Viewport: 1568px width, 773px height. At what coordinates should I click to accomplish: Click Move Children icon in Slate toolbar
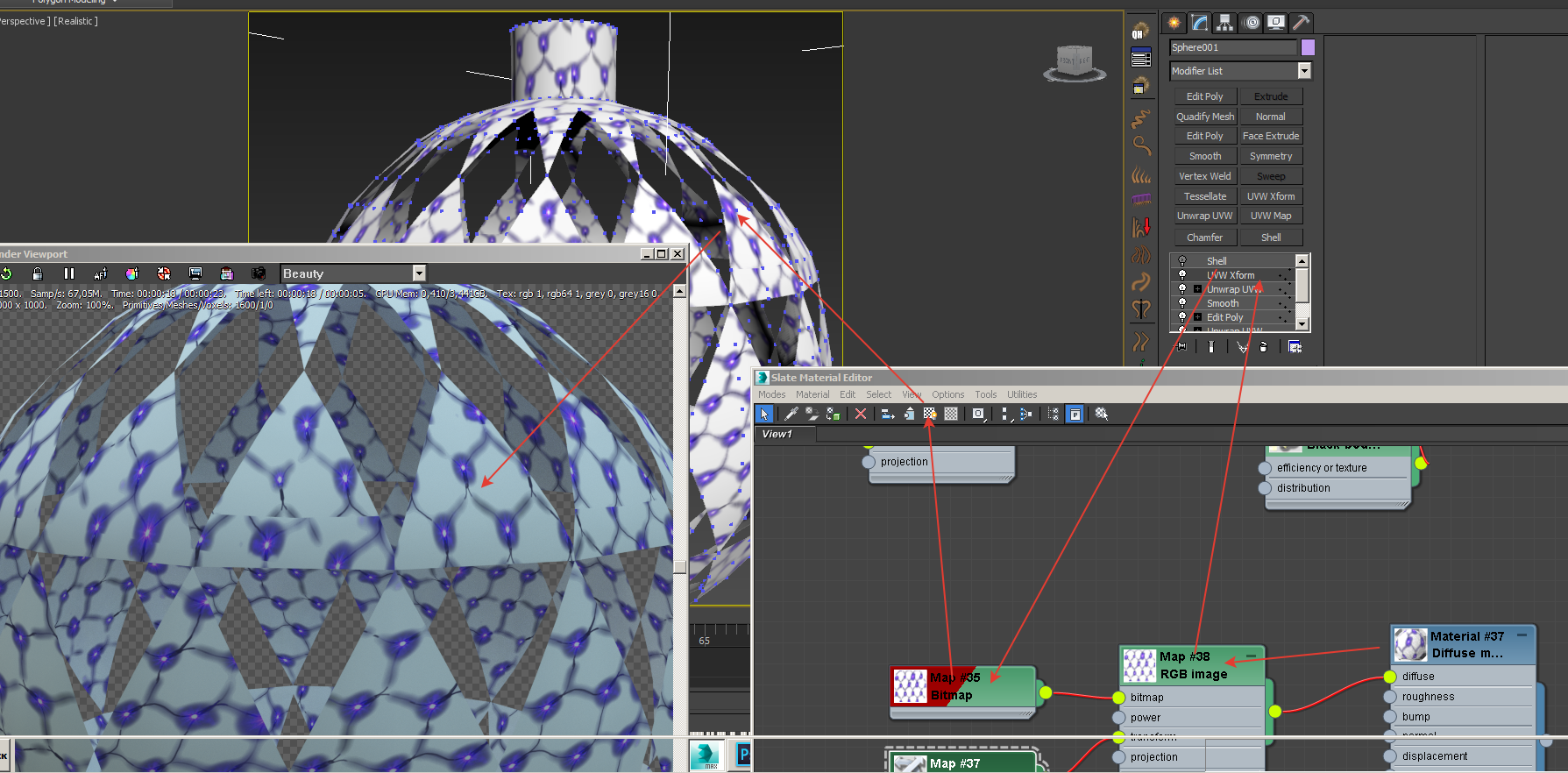887,414
